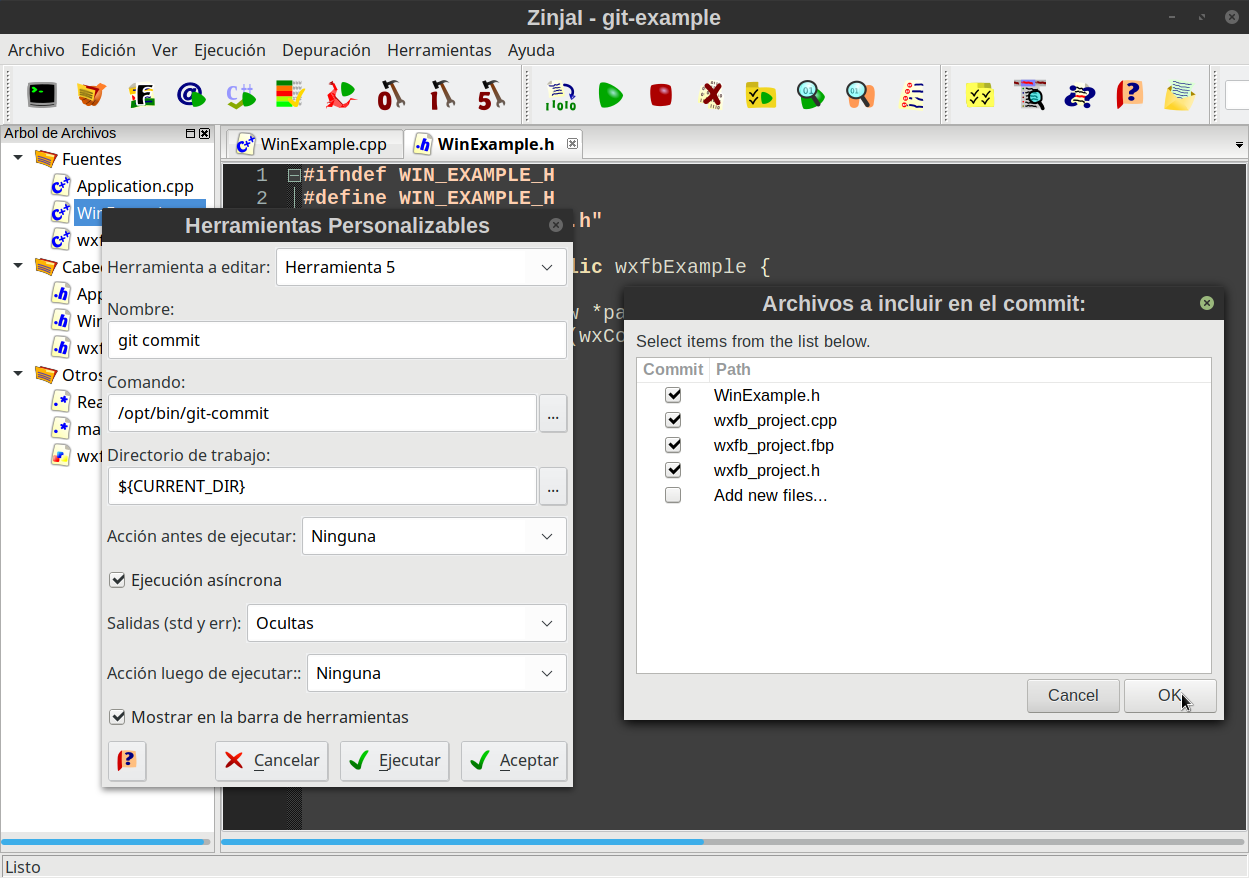Launch custom tool 0 from toolbar
1249x878 pixels.
tap(391, 95)
